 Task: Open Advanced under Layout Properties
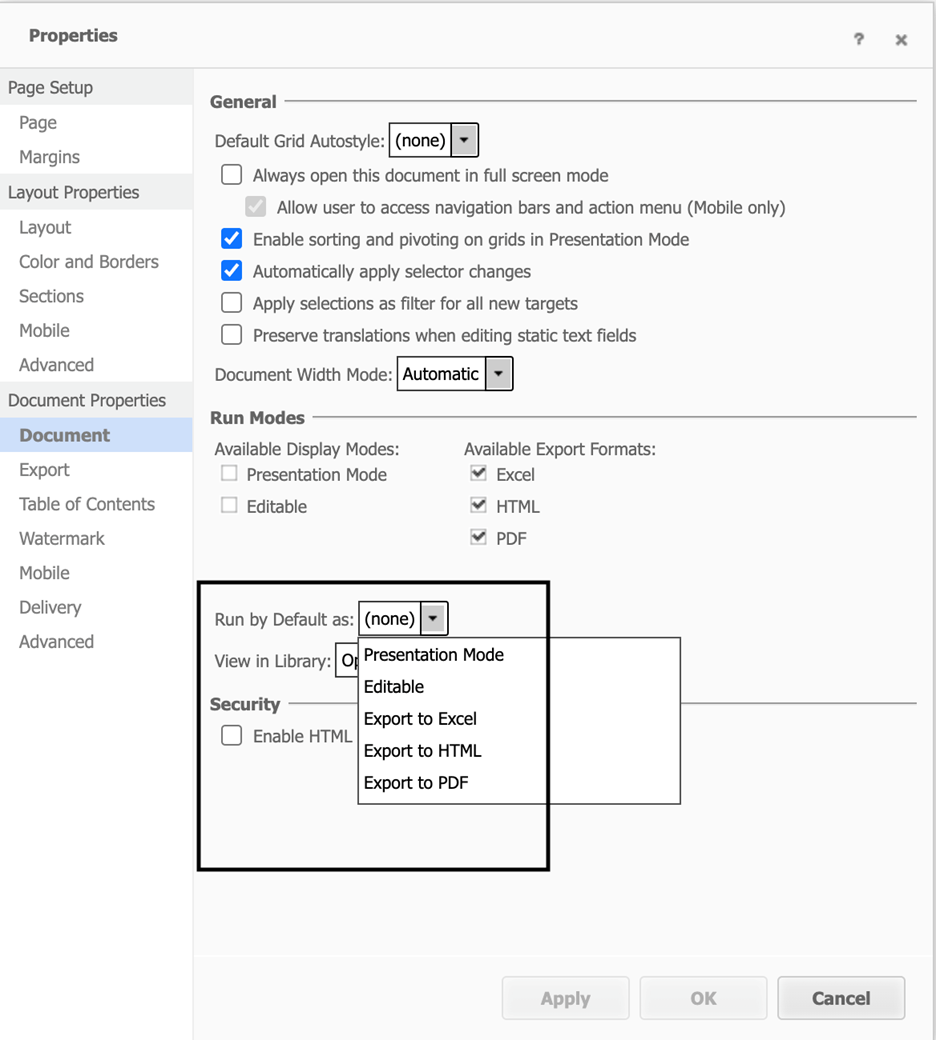click(96, 365)
